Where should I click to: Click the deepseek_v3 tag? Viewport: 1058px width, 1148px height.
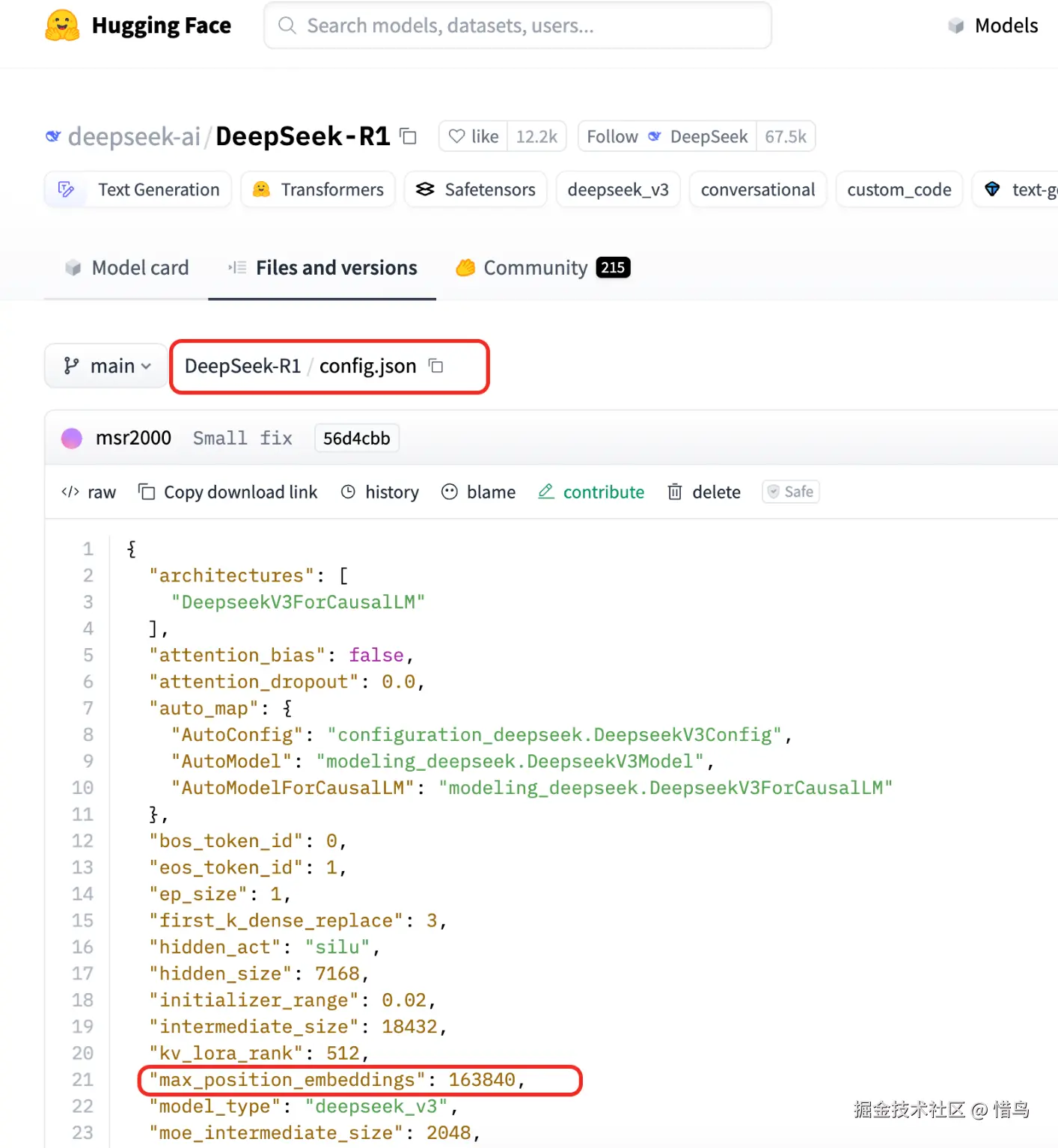[x=618, y=189]
